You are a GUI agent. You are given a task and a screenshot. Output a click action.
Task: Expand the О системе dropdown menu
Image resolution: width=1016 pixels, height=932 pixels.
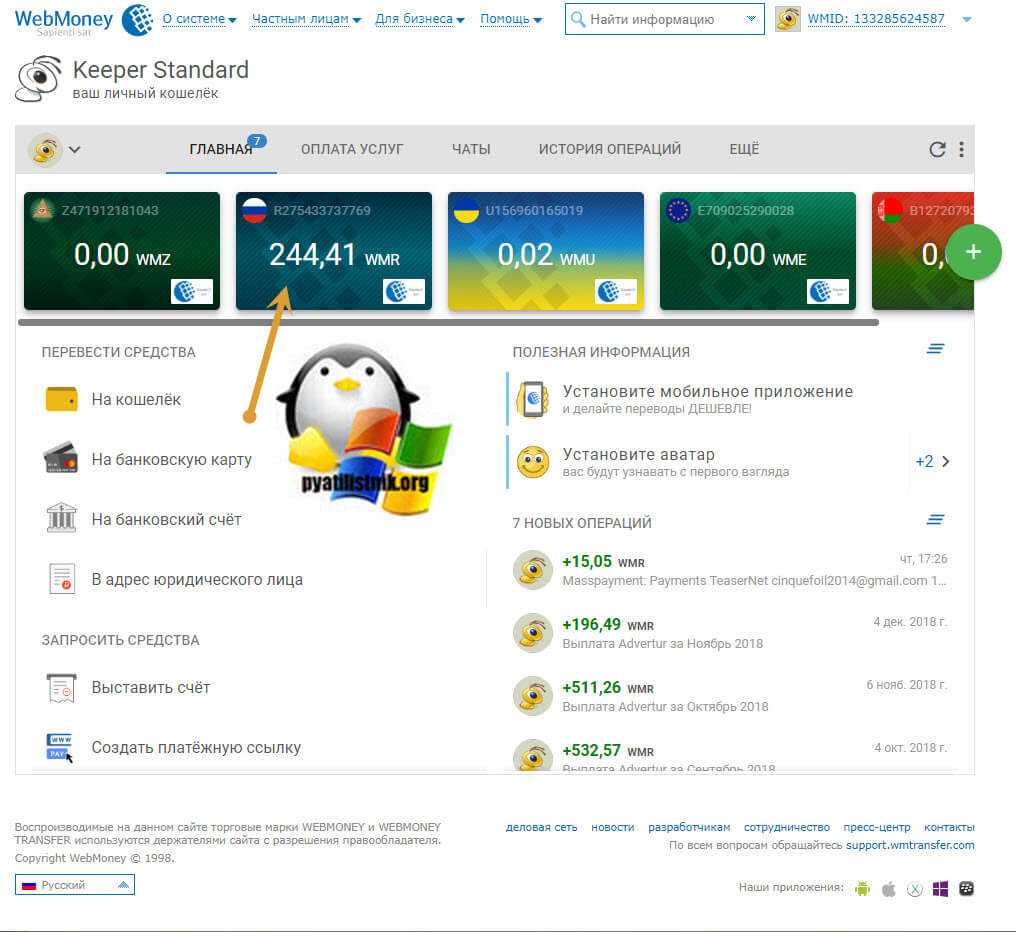199,19
